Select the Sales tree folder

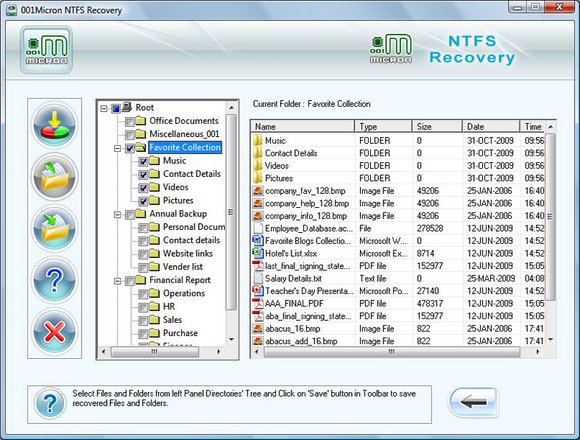click(x=172, y=320)
